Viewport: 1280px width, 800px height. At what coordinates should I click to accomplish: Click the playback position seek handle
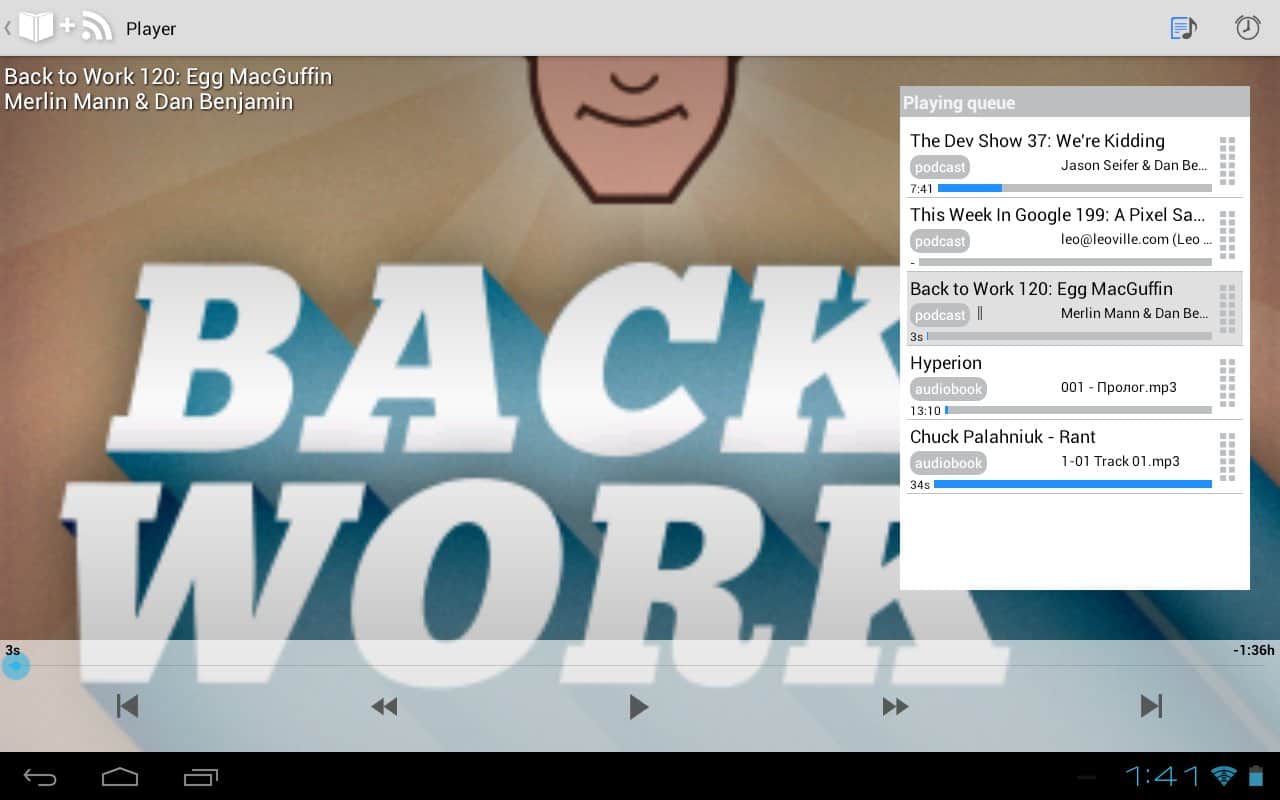[x=15, y=666]
